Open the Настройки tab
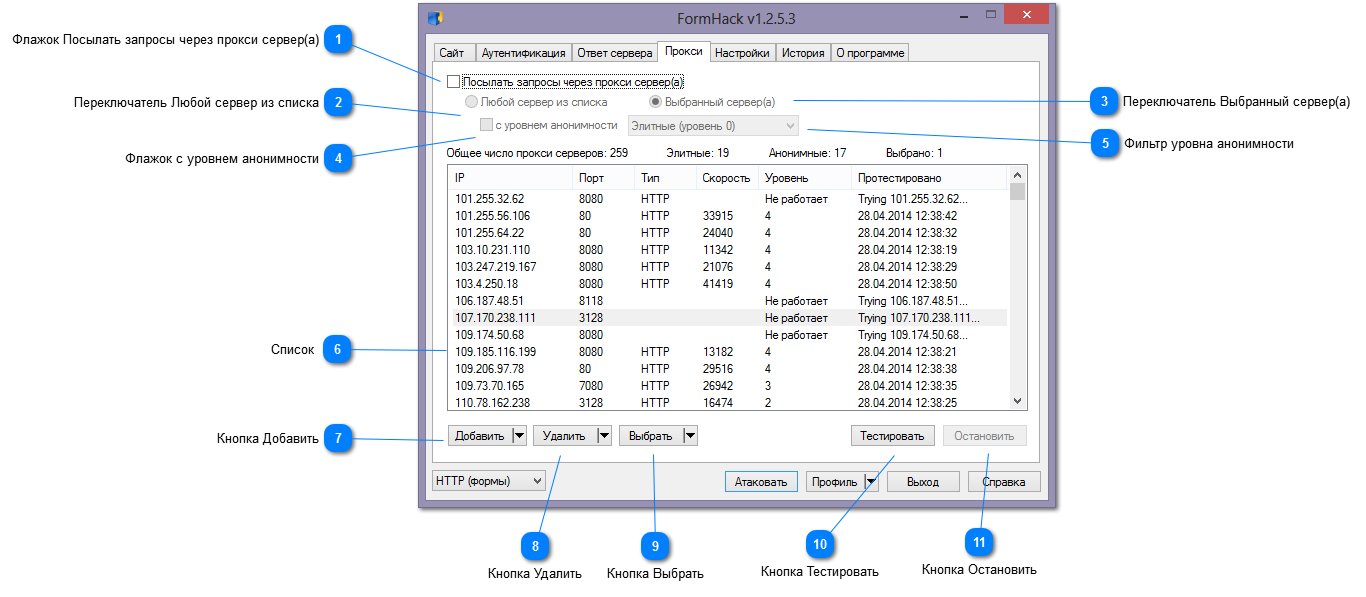Screen dimensions: 1366x597 741,53
